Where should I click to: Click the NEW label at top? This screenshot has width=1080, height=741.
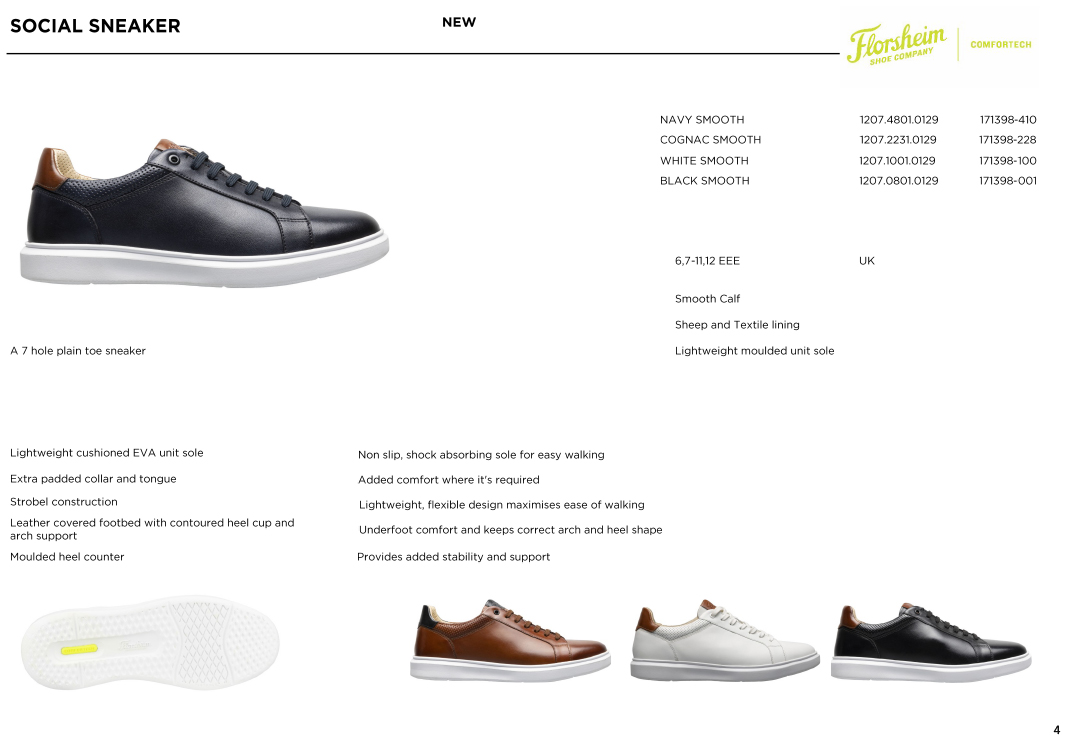[x=459, y=22]
